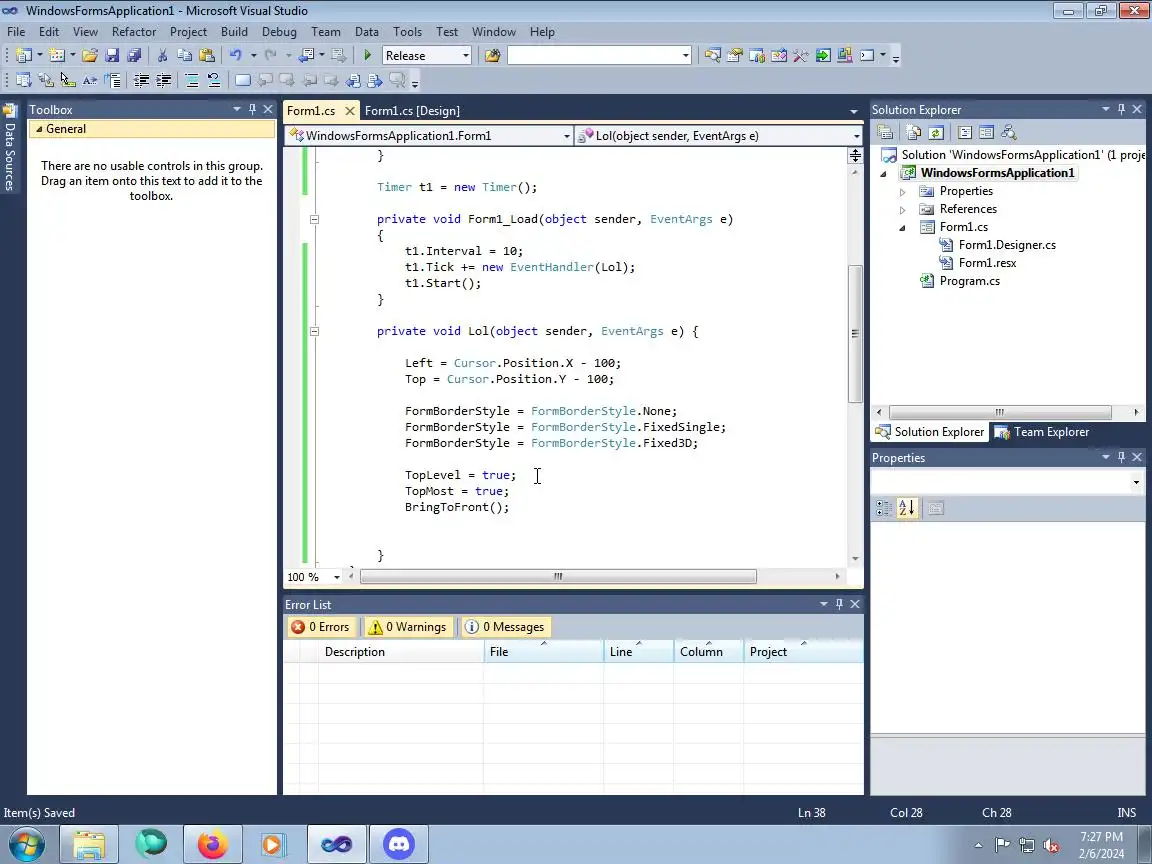Expand the References node in Solution Explorer
Image resolution: width=1152 pixels, height=864 pixels.
tap(902, 209)
